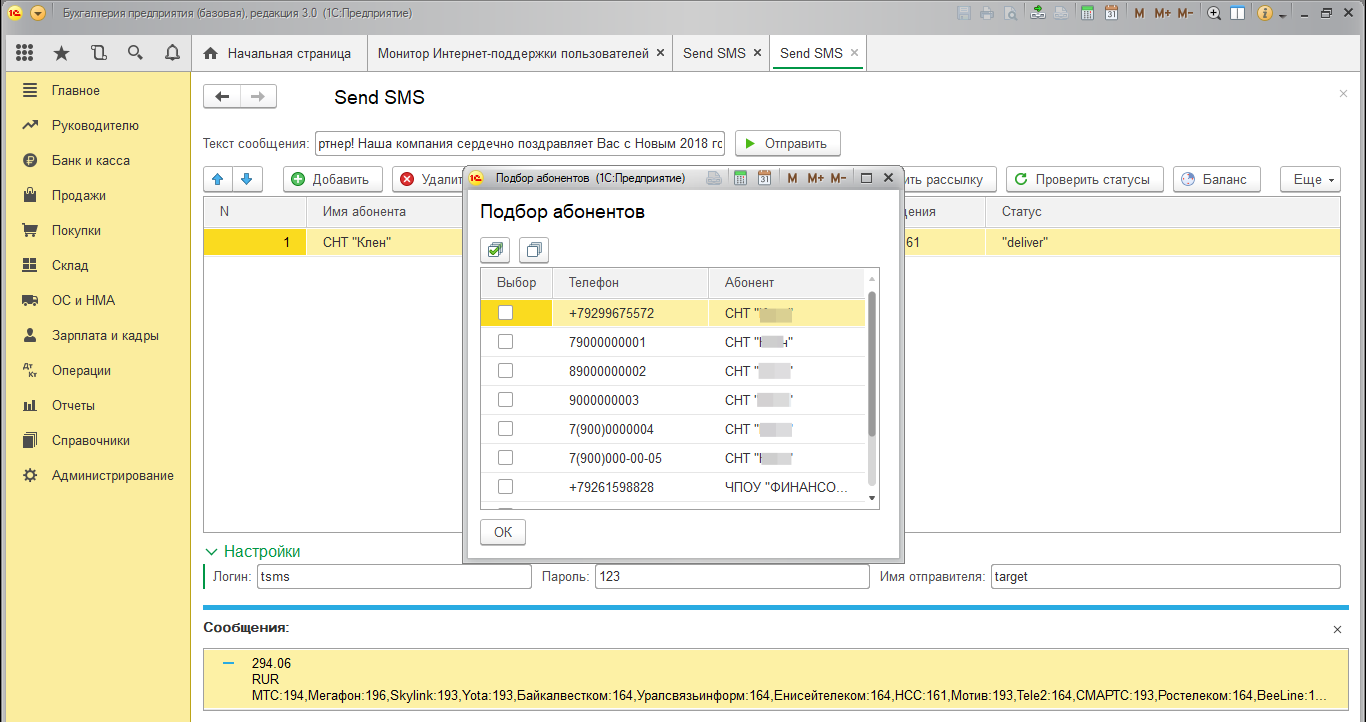This screenshot has height=722, width=1366.
Task: Click the Логин input field
Action: (x=394, y=576)
